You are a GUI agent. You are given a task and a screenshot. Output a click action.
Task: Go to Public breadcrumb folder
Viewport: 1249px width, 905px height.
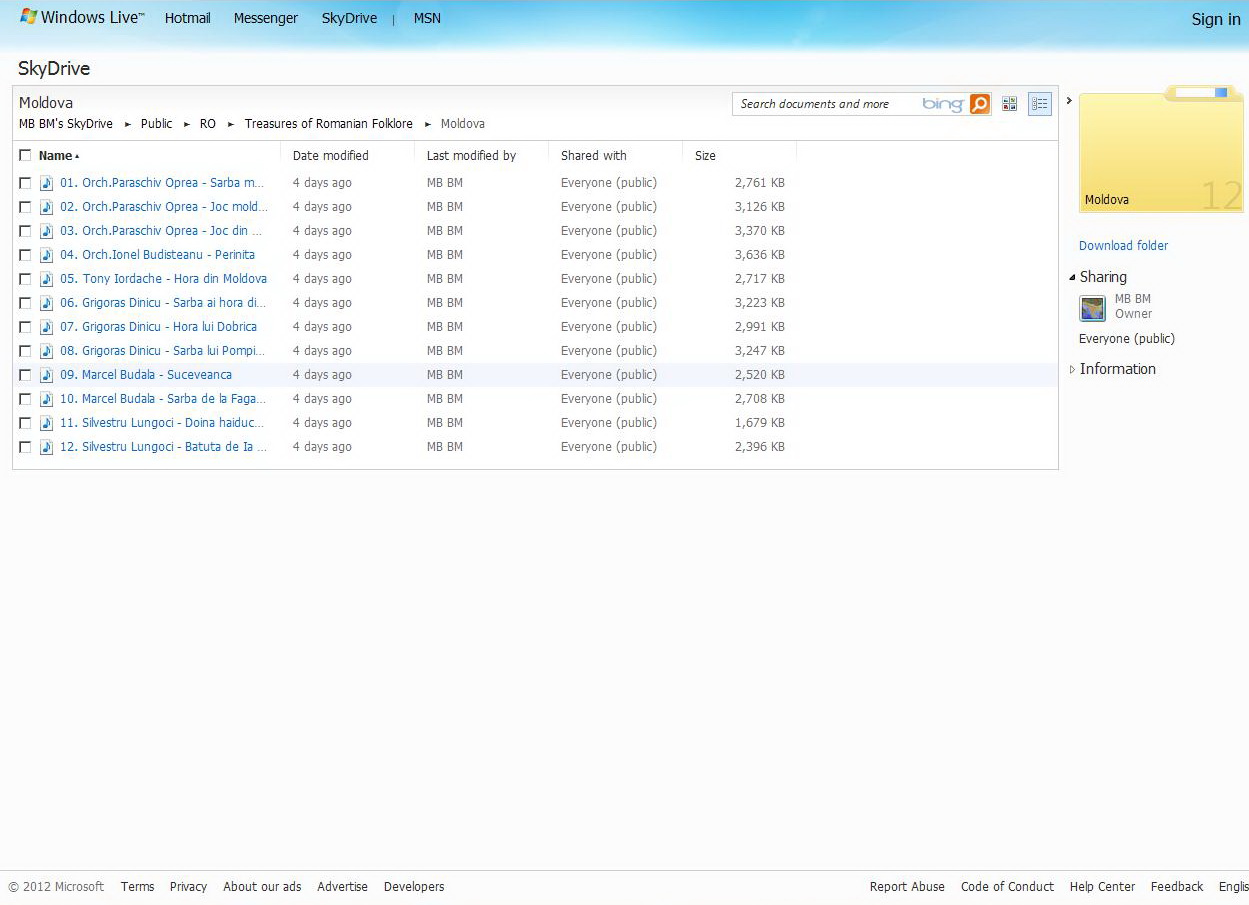(157, 124)
